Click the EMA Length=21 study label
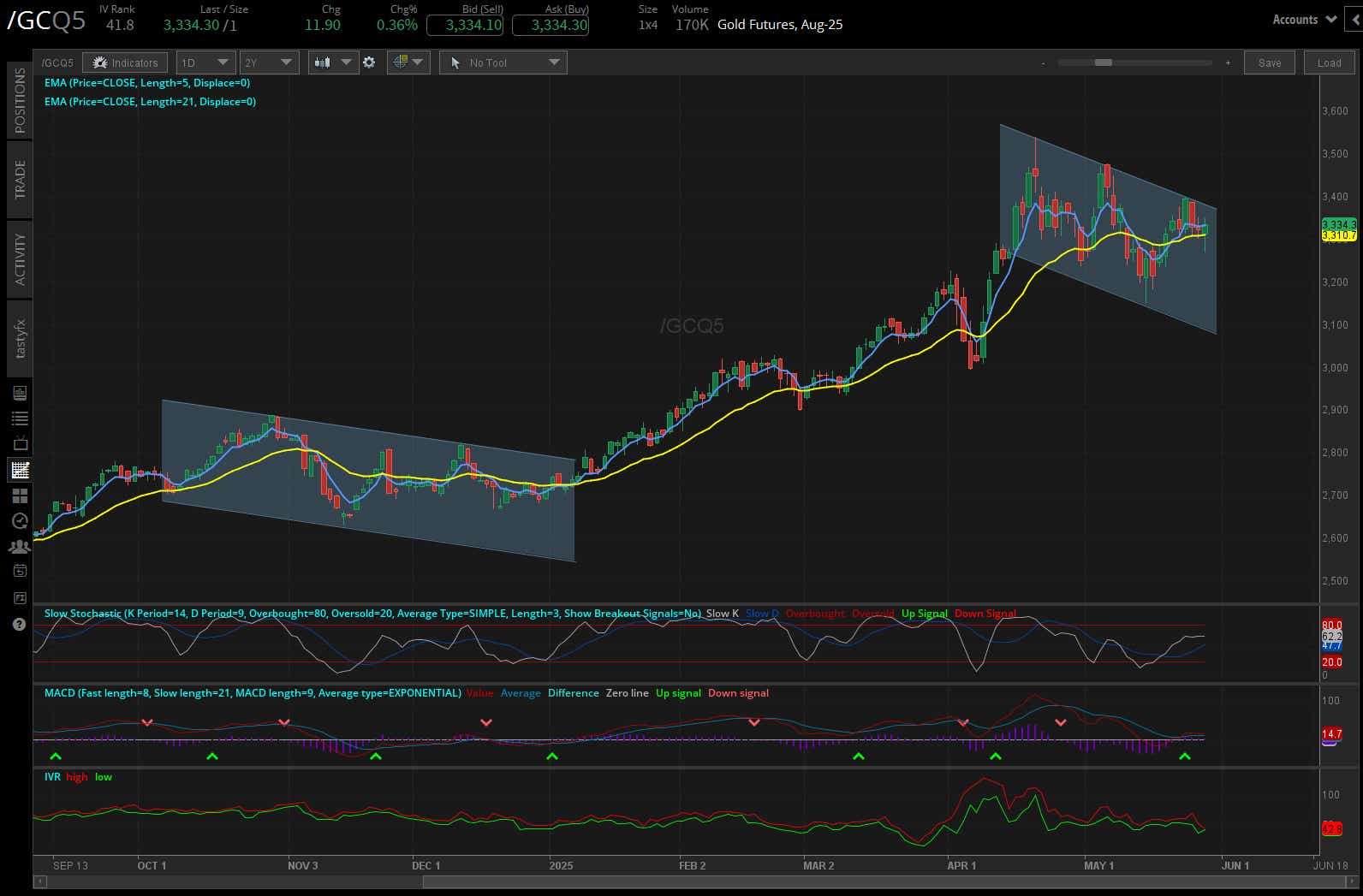The height and width of the screenshot is (896, 1363). coord(150,102)
